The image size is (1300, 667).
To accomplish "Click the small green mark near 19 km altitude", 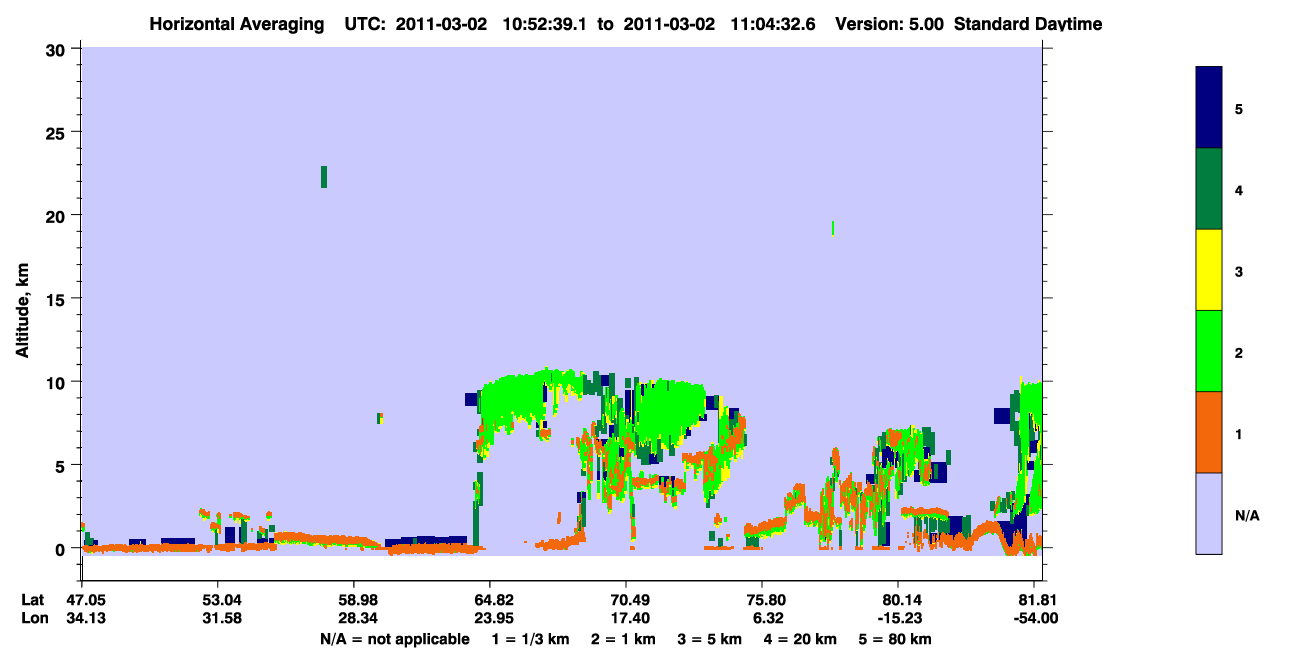I will (833, 229).
